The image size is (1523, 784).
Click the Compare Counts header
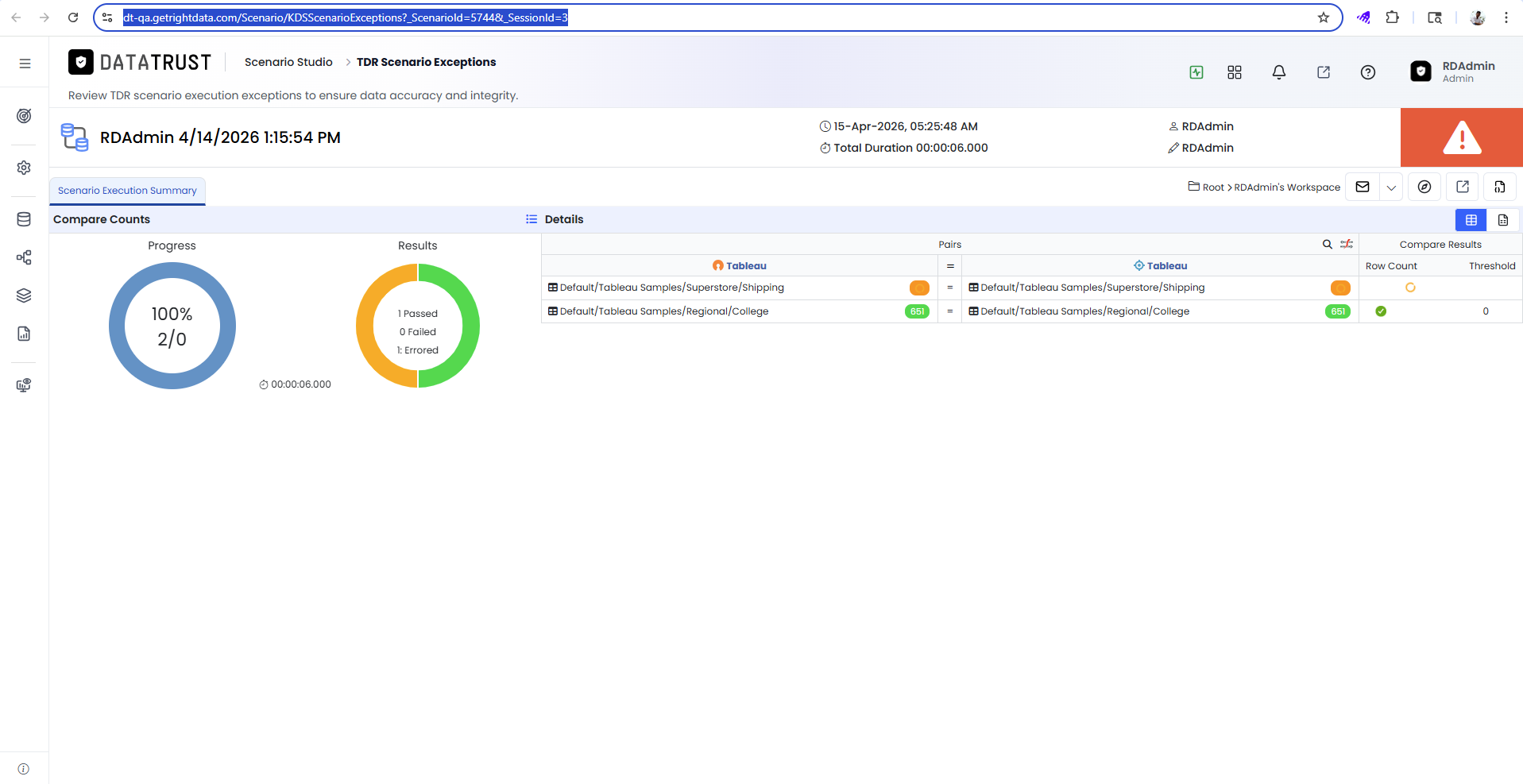pyautogui.click(x=102, y=219)
